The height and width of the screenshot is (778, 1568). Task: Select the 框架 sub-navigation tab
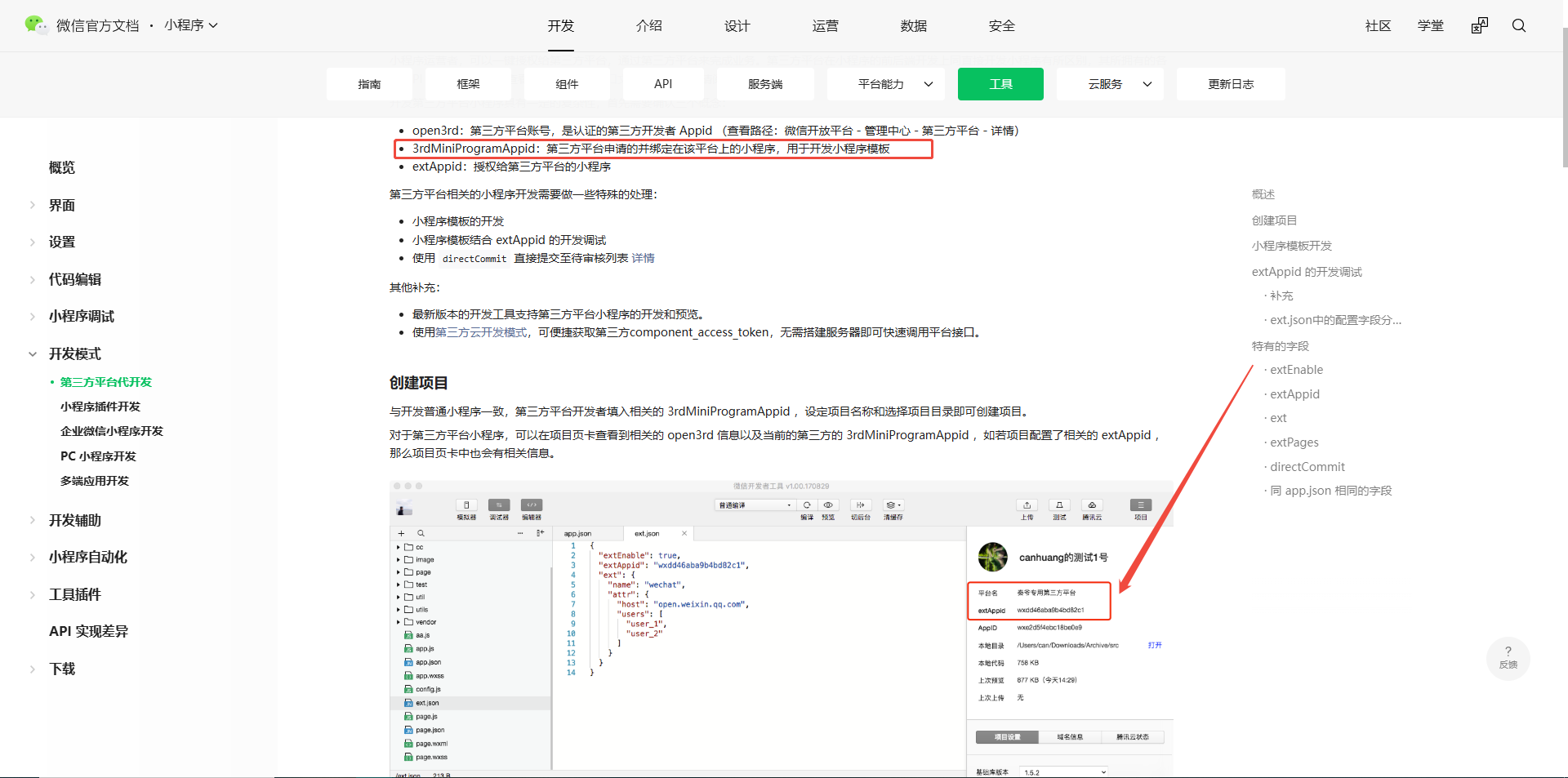pos(468,84)
